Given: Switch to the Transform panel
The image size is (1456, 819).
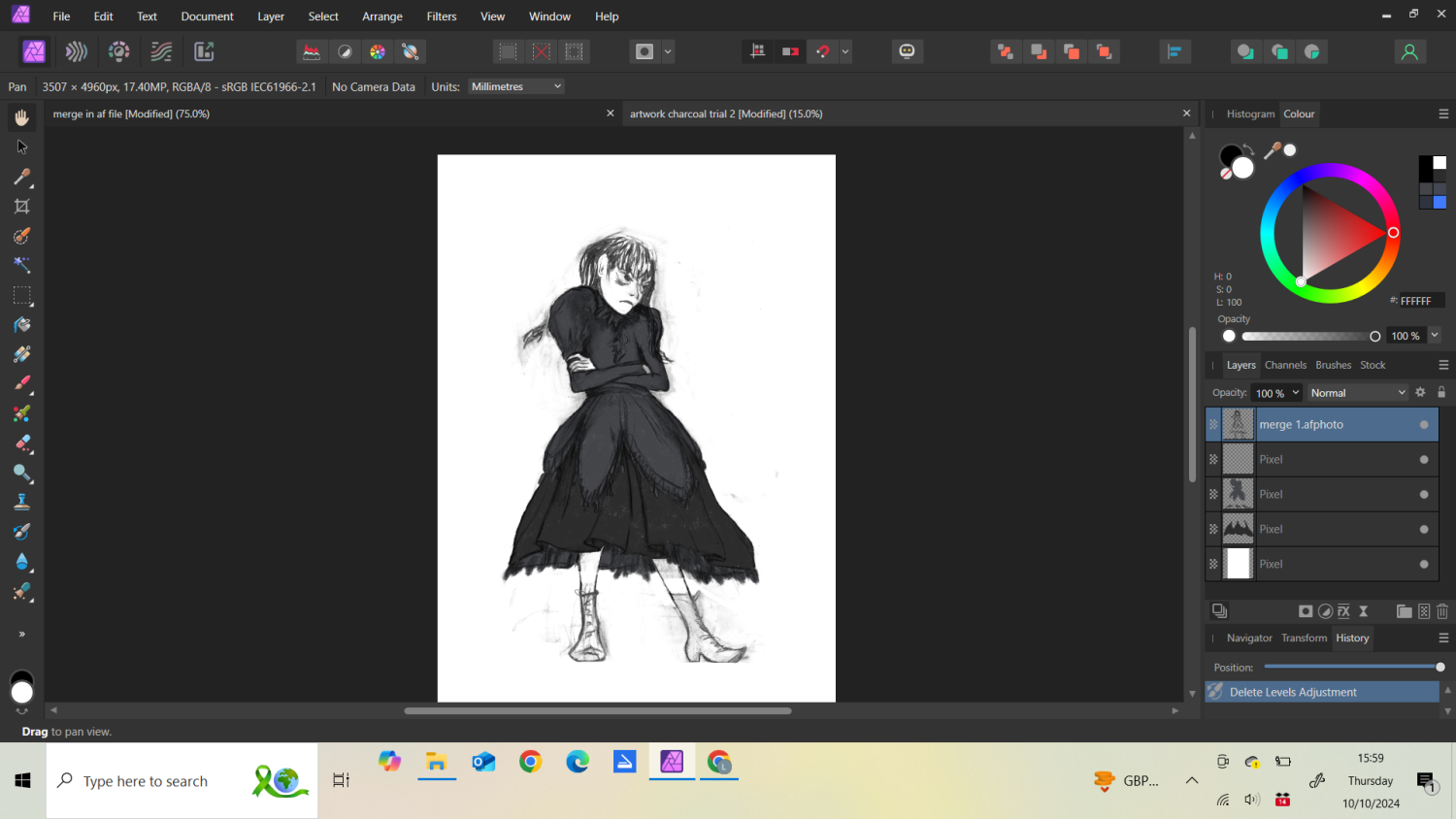Looking at the screenshot, I should [x=1304, y=638].
